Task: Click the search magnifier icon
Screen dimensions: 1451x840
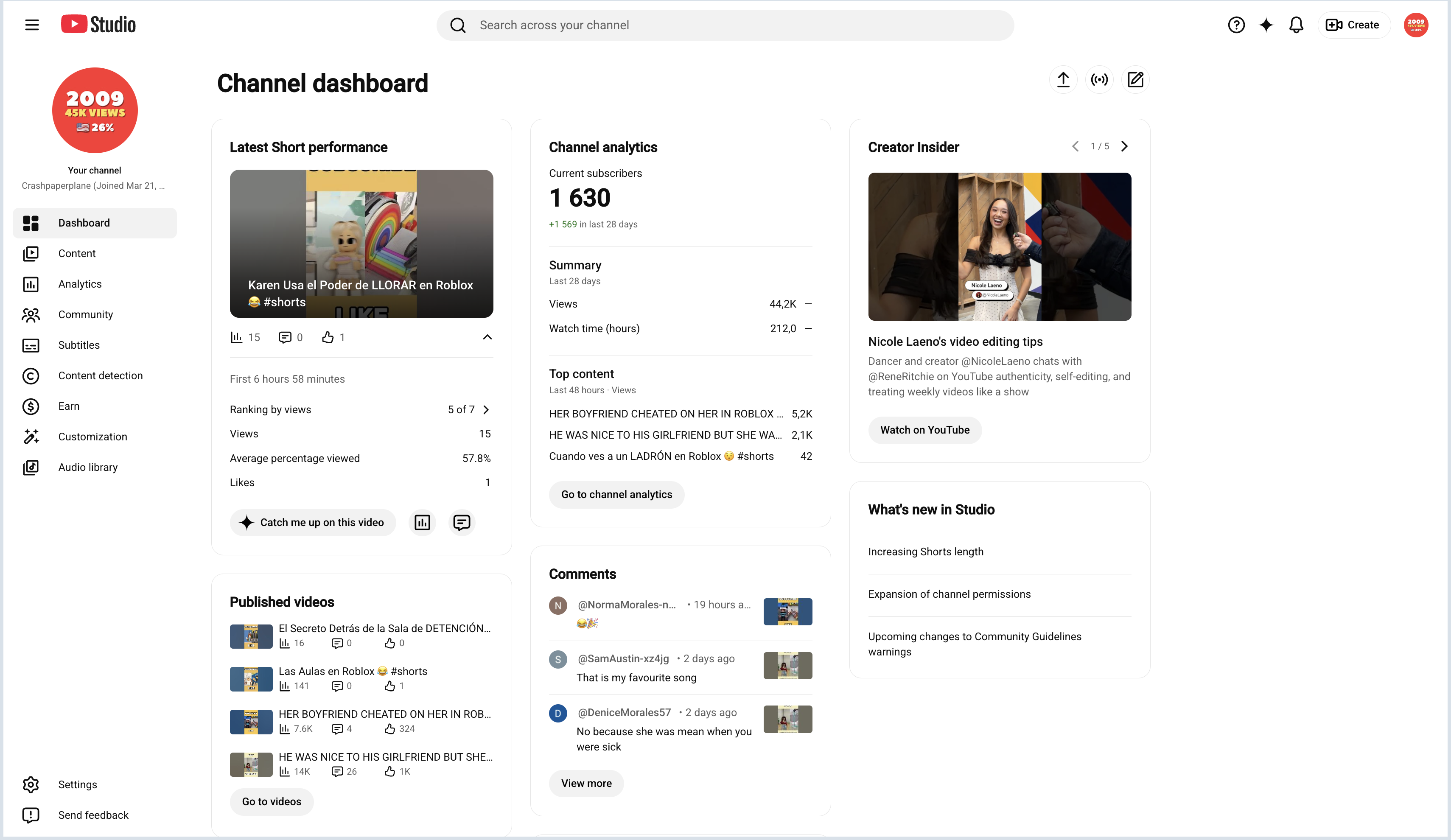Action: tap(458, 25)
